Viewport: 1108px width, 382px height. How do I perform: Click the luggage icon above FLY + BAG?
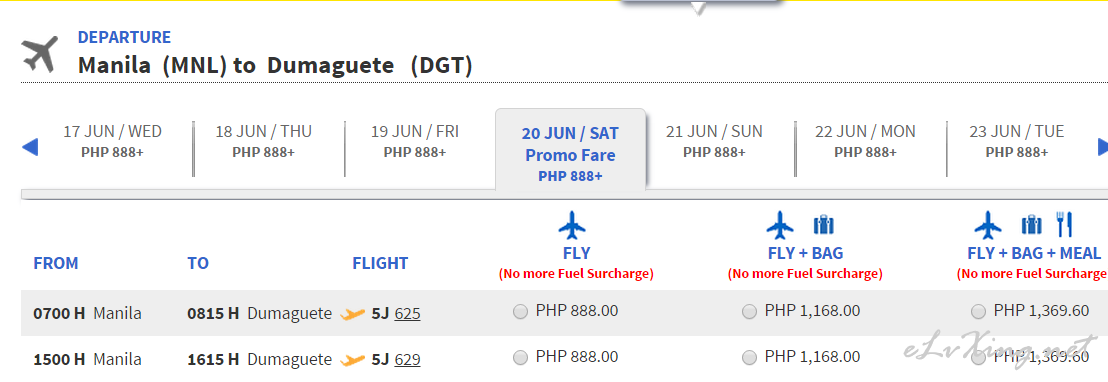(x=823, y=226)
